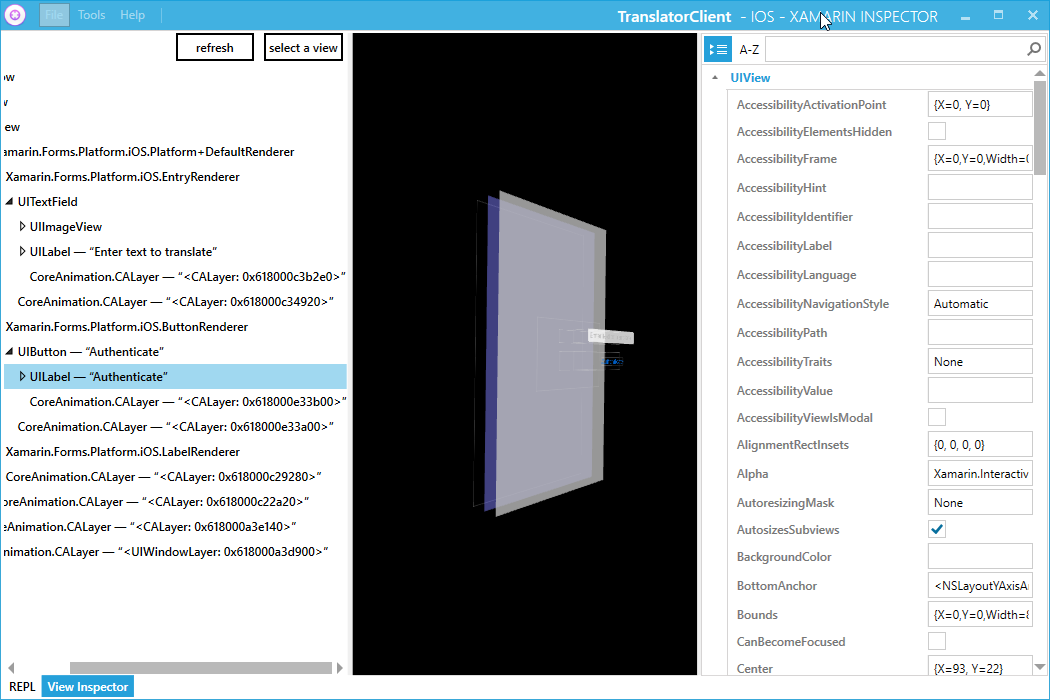Select CALayer 0x618000c34920 row
This screenshot has height=700, width=1050.
pyautogui.click(x=175, y=301)
